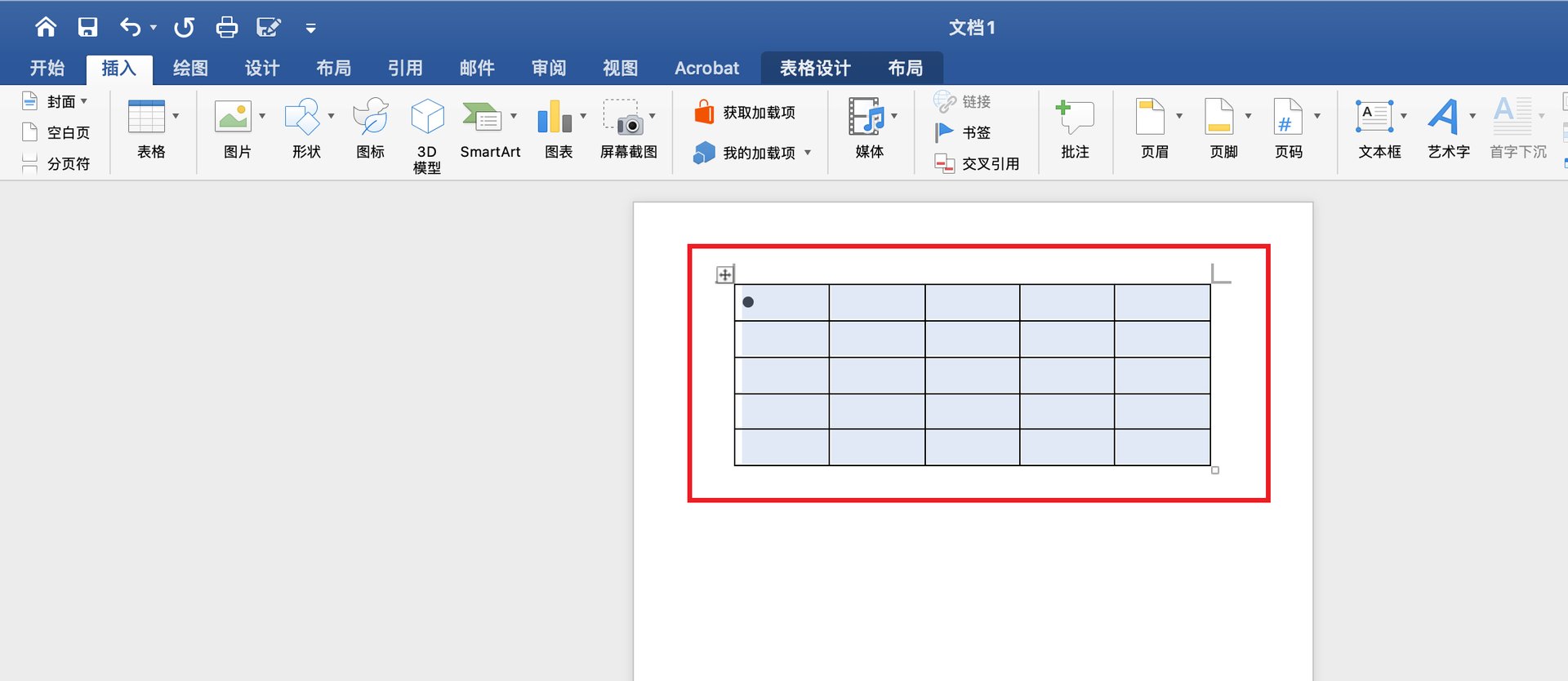Expand the 页码 dropdown arrow
The height and width of the screenshot is (681, 1568).
[1317, 116]
